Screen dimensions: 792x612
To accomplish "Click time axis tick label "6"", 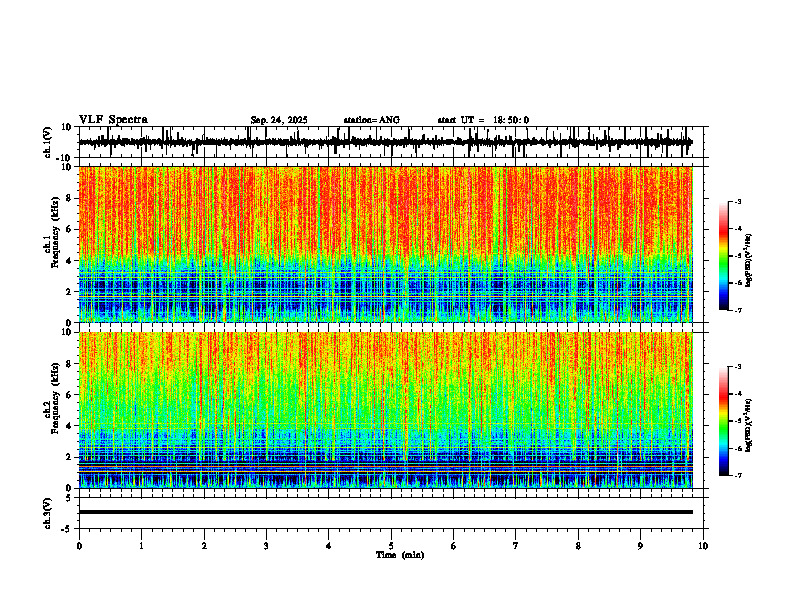I will click(454, 546).
